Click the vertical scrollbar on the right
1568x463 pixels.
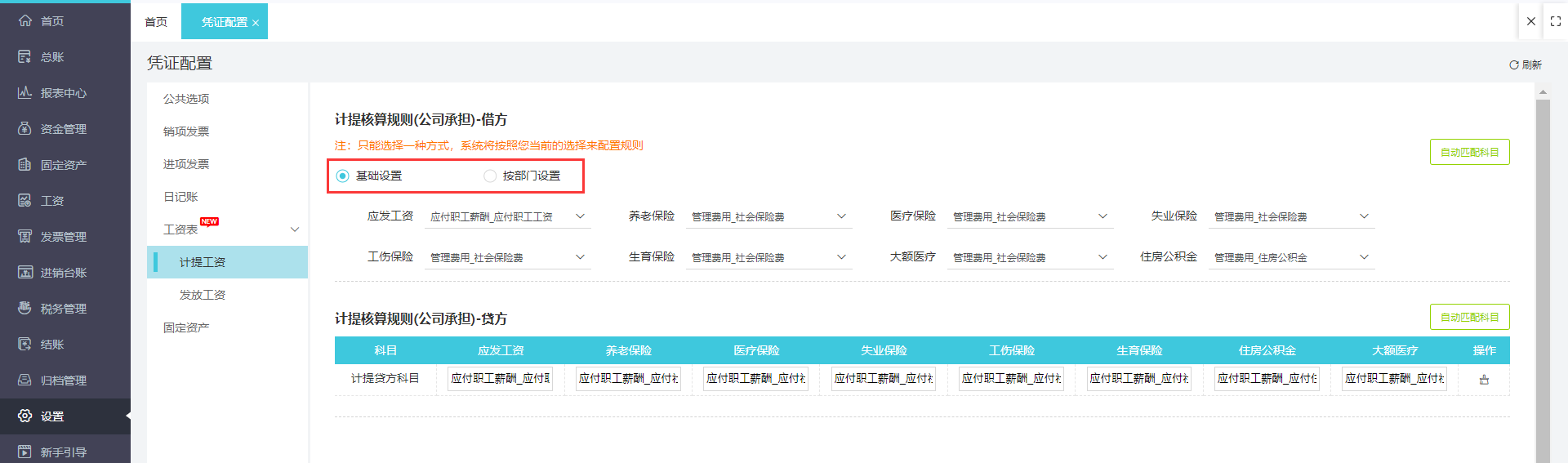[x=1542, y=278]
